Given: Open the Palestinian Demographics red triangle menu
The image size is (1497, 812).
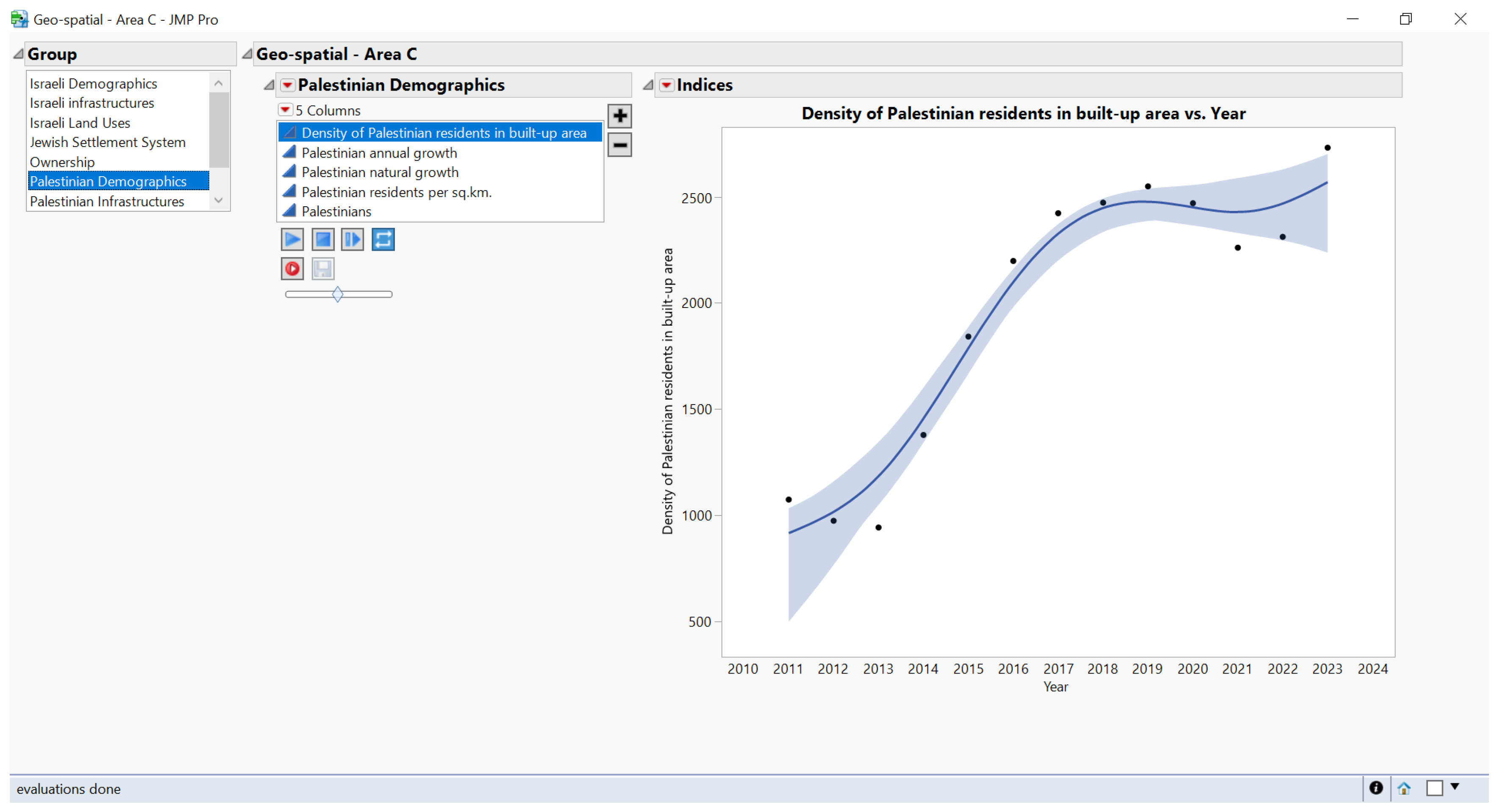Looking at the screenshot, I should click(x=287, y=86).
